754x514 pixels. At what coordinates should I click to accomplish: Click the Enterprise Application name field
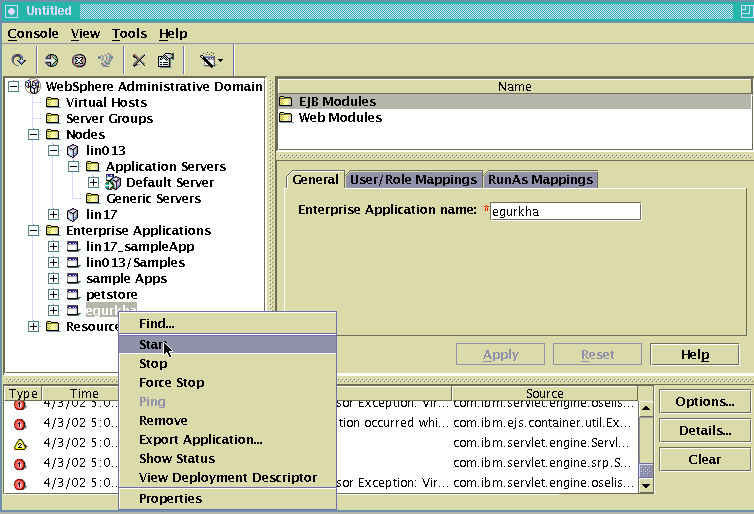[x=565, y=212]
